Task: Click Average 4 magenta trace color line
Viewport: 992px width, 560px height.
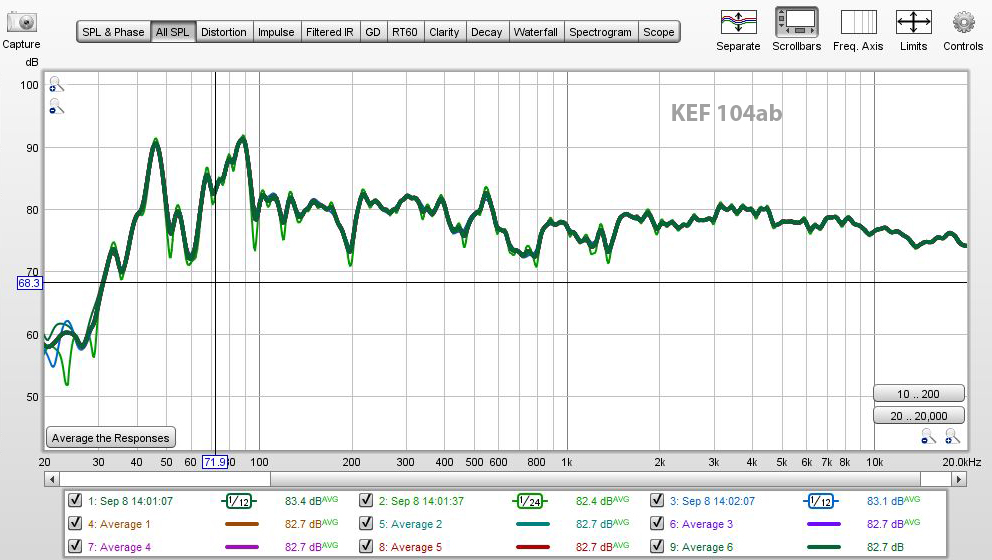Action: 242,547
